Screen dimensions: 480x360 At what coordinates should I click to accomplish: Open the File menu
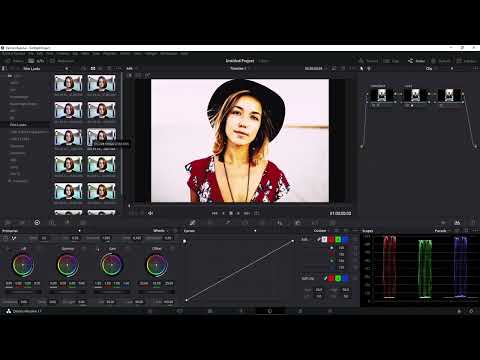click(31, 54)
